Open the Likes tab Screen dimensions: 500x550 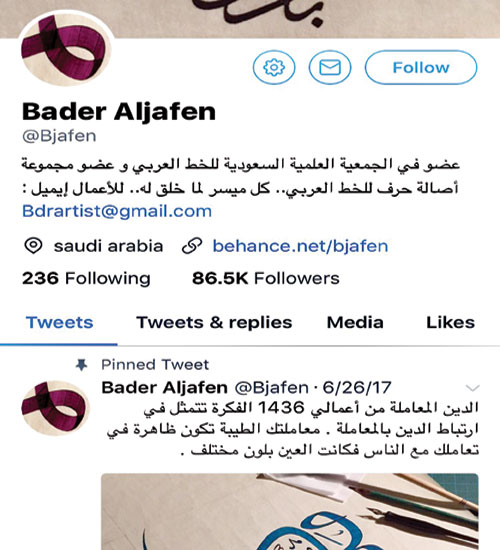[x=451, y=323]
